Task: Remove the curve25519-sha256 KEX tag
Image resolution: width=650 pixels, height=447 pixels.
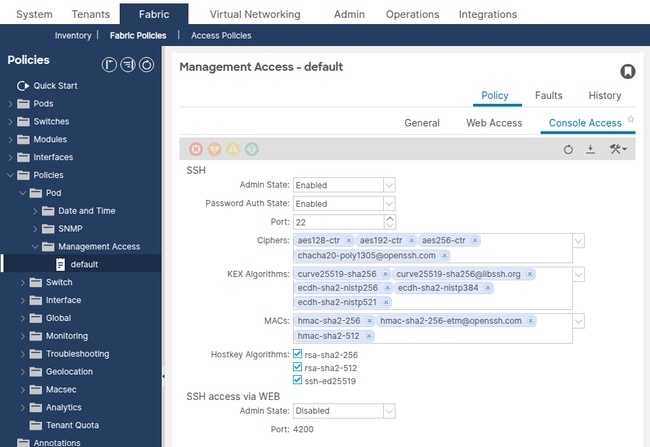Action: pos(386,274)
